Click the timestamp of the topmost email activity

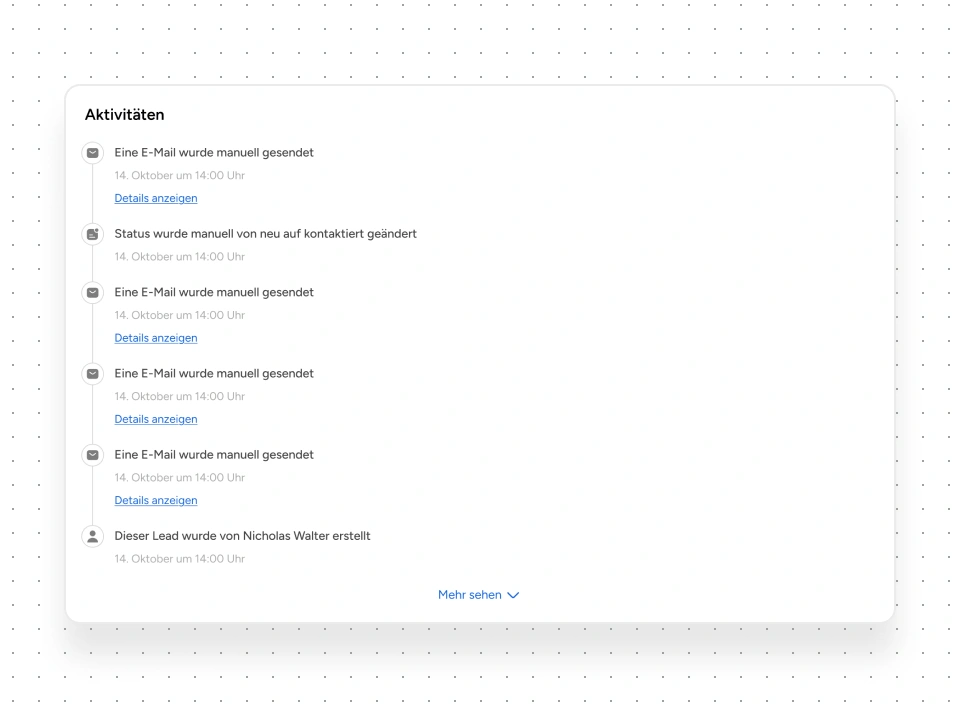tap(179, 176)
